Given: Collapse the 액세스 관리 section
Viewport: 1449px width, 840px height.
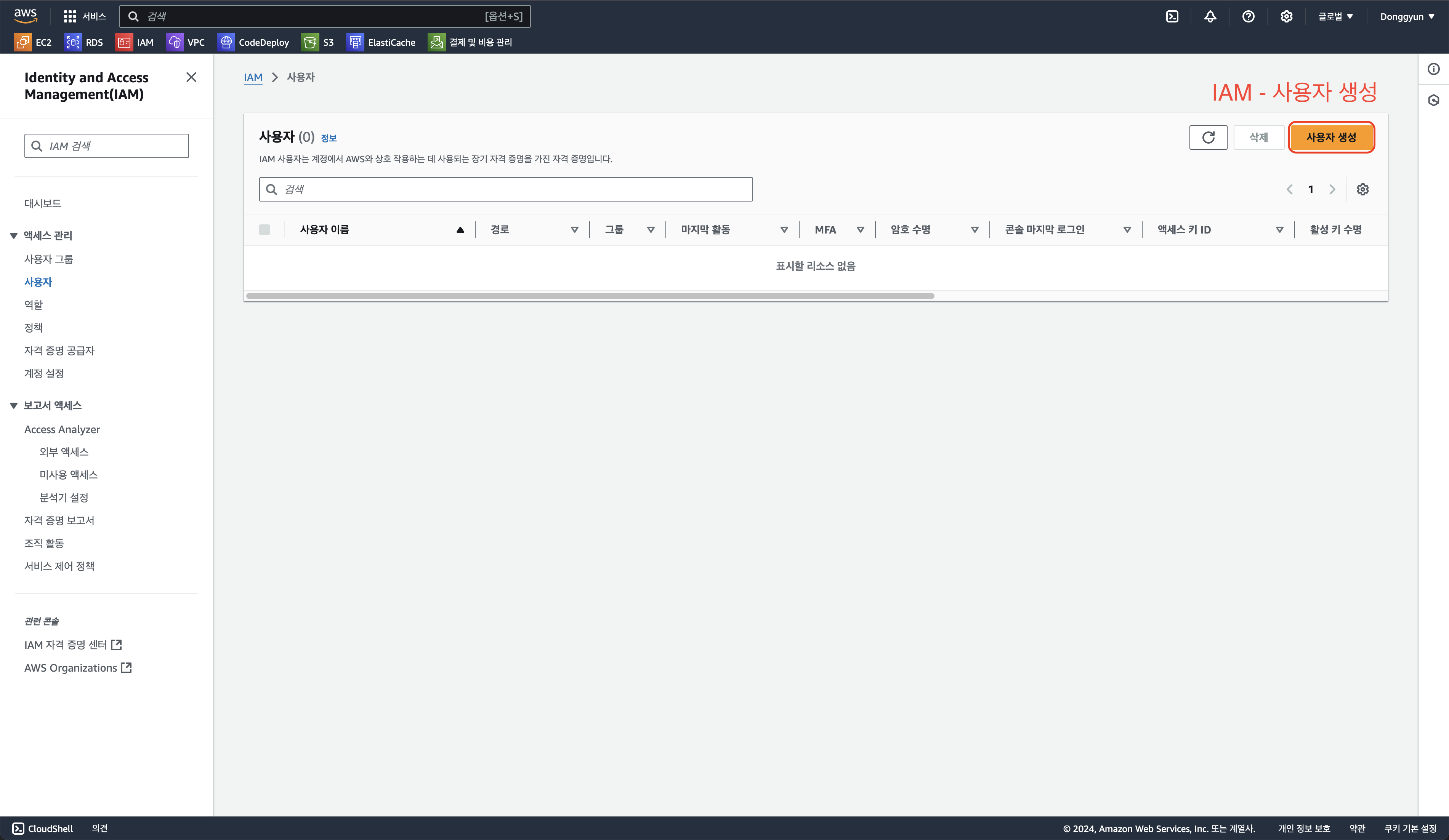Looking at the screenshot, I should [14, 236].
